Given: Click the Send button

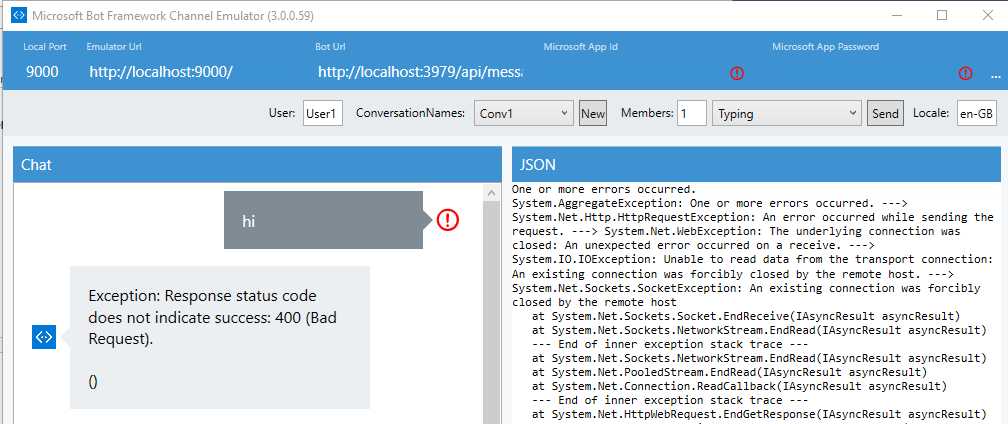Looking at the screenshot, I should point(885,114).
